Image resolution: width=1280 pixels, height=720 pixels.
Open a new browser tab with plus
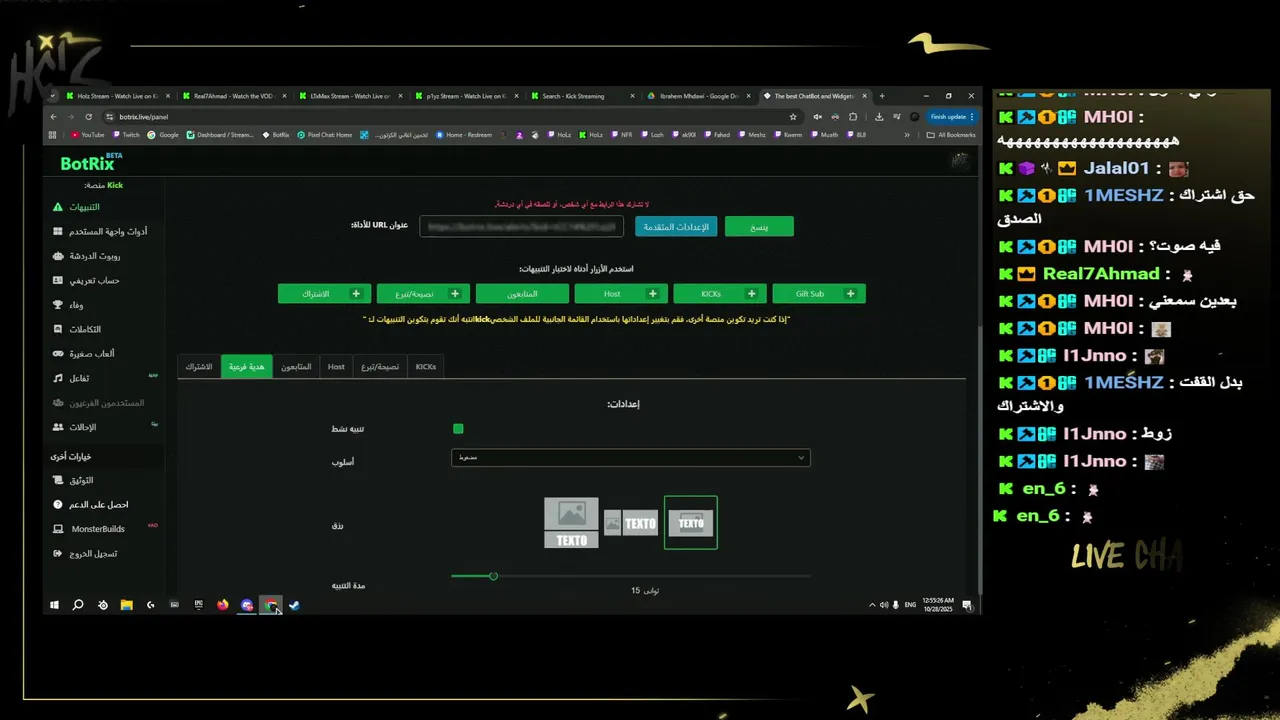tap(881, 96)
